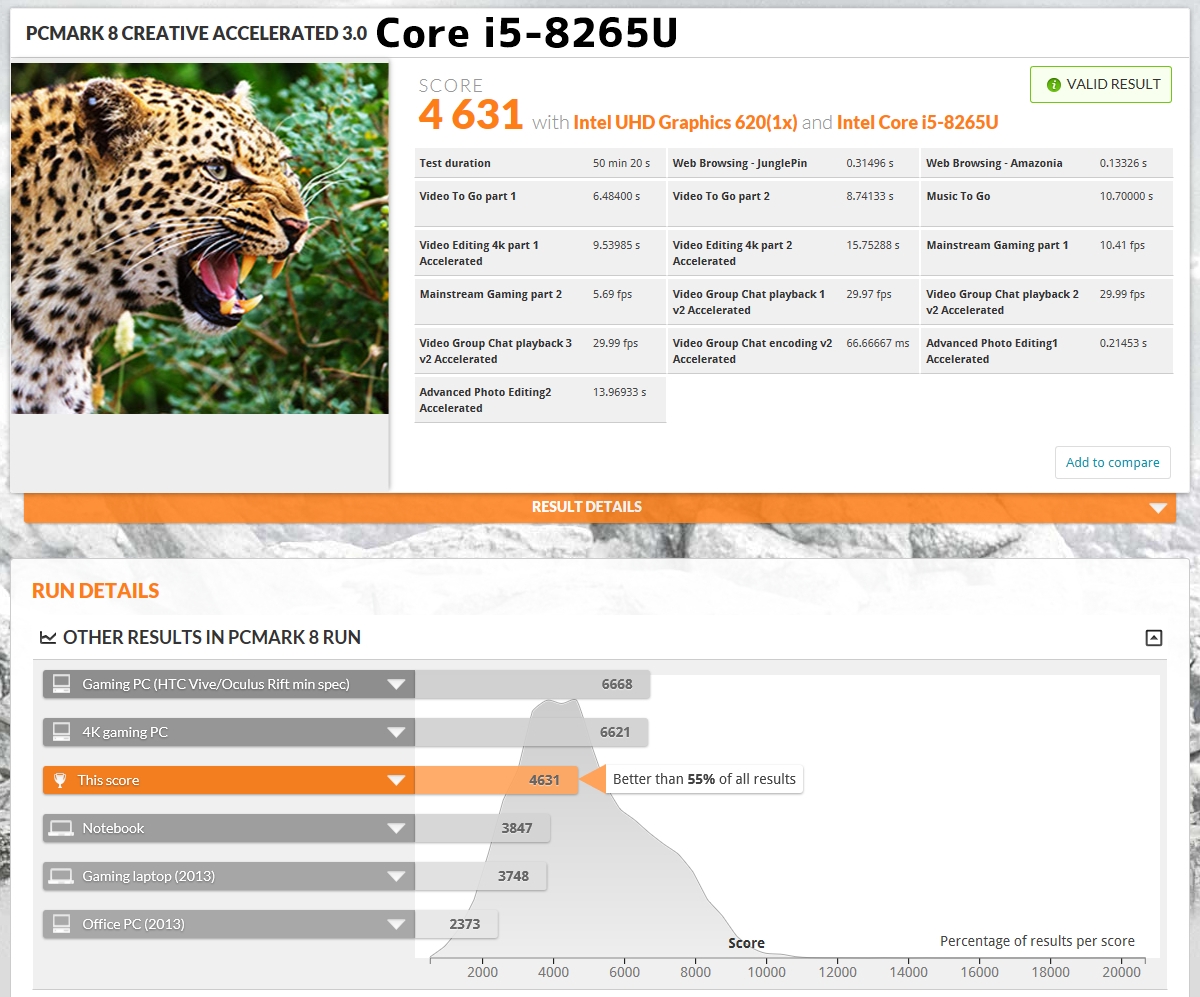Expand the Office PC (2013) row arrow
The height and width of the screenshot is (997, 1200).
pos(397,925)
